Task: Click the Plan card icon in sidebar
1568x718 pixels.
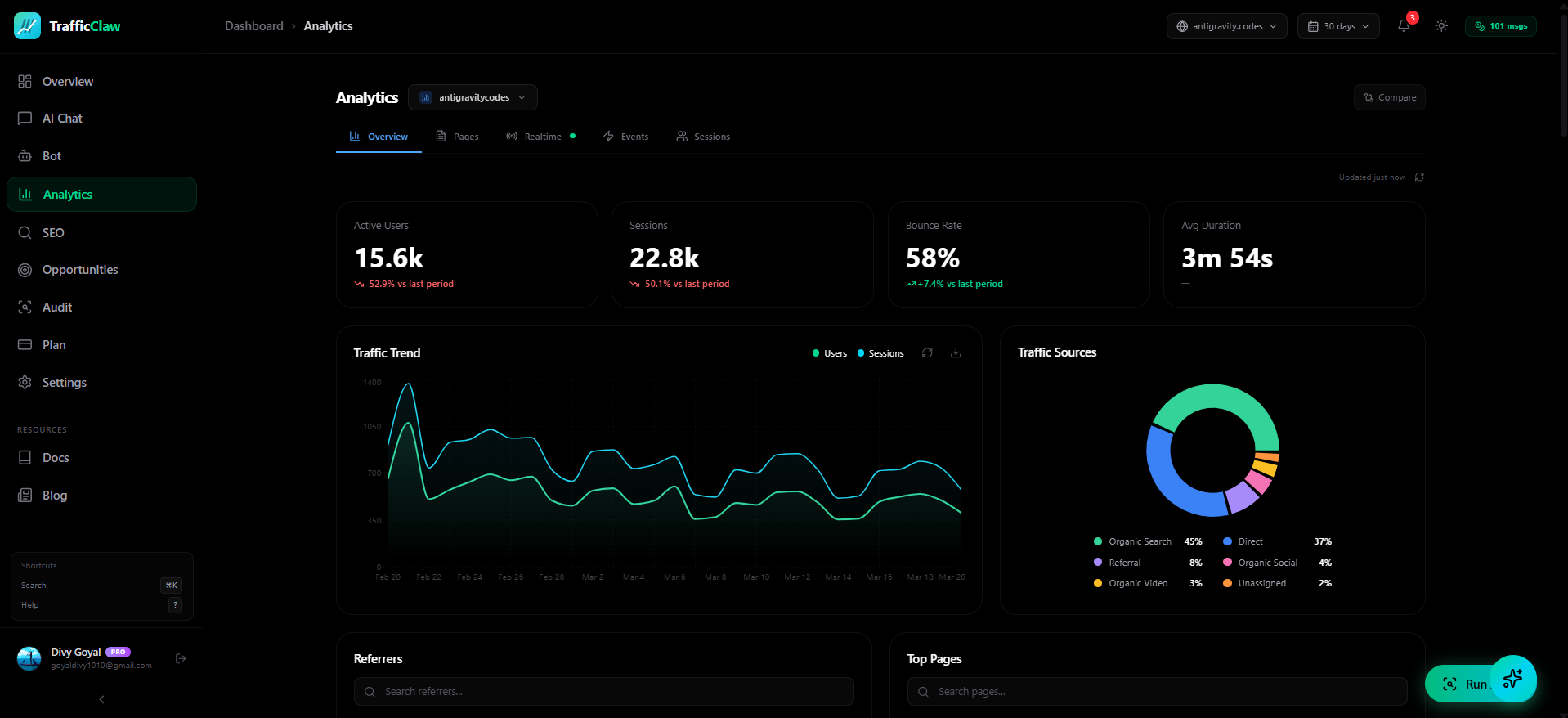Action: [25, 345]
